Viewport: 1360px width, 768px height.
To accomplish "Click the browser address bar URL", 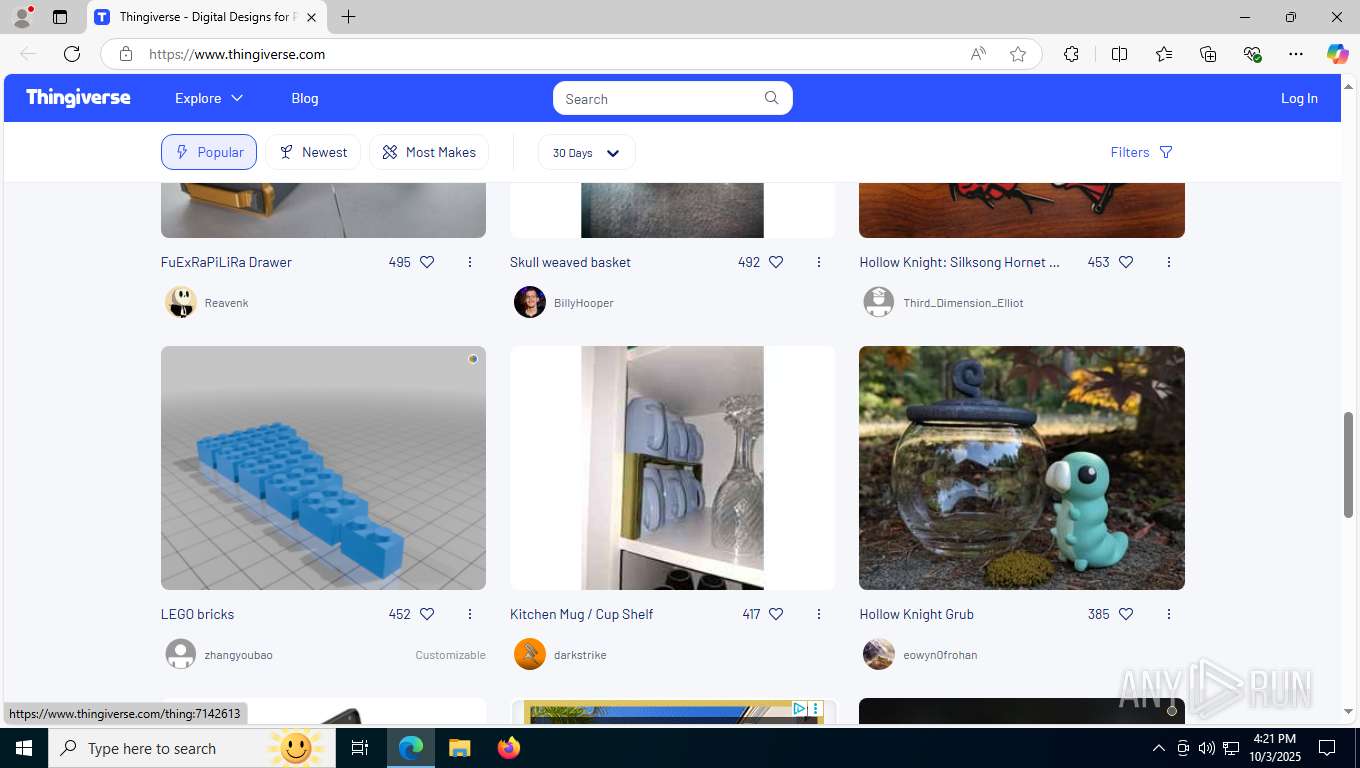I will coord(237,54).
